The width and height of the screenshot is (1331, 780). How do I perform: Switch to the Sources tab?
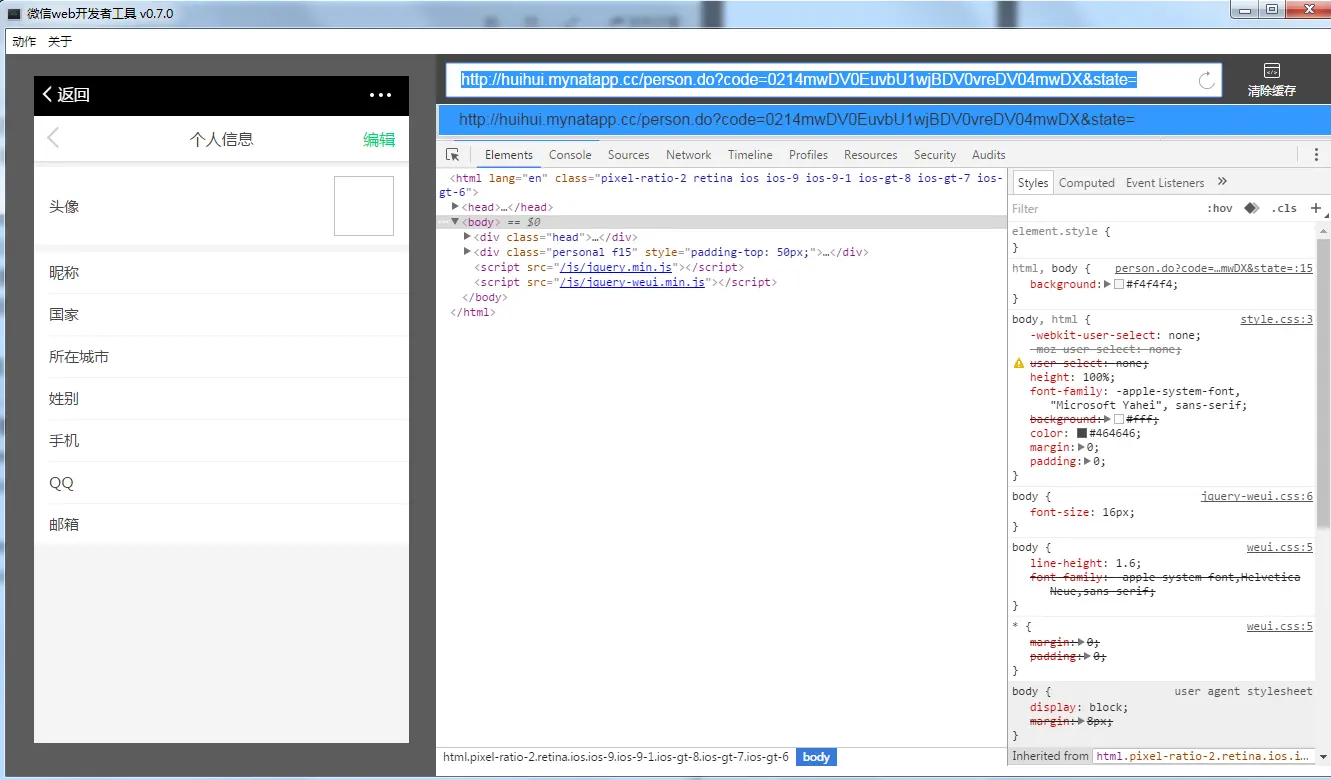tap(628, 155)
